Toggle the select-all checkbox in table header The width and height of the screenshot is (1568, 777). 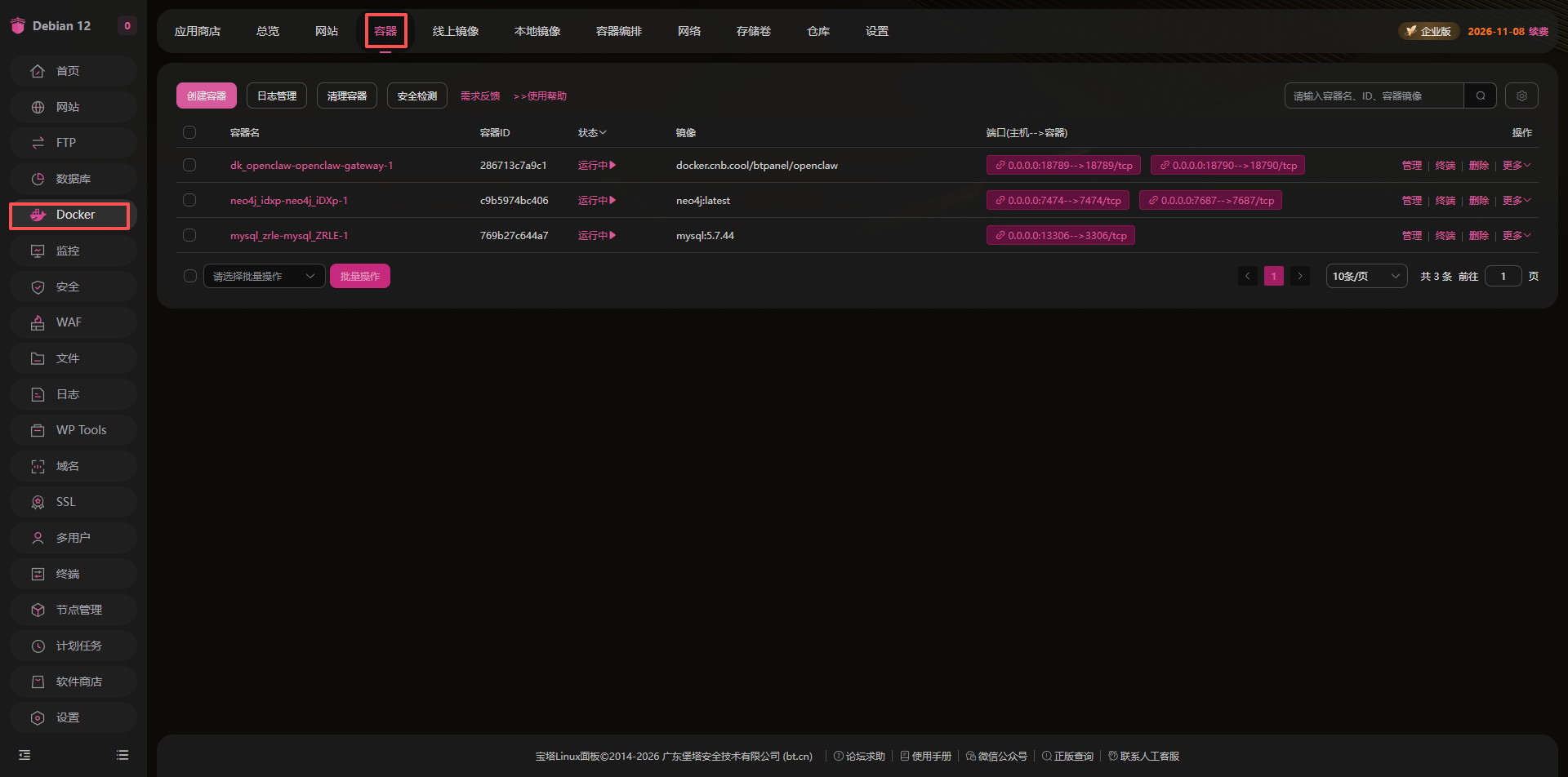189,132
